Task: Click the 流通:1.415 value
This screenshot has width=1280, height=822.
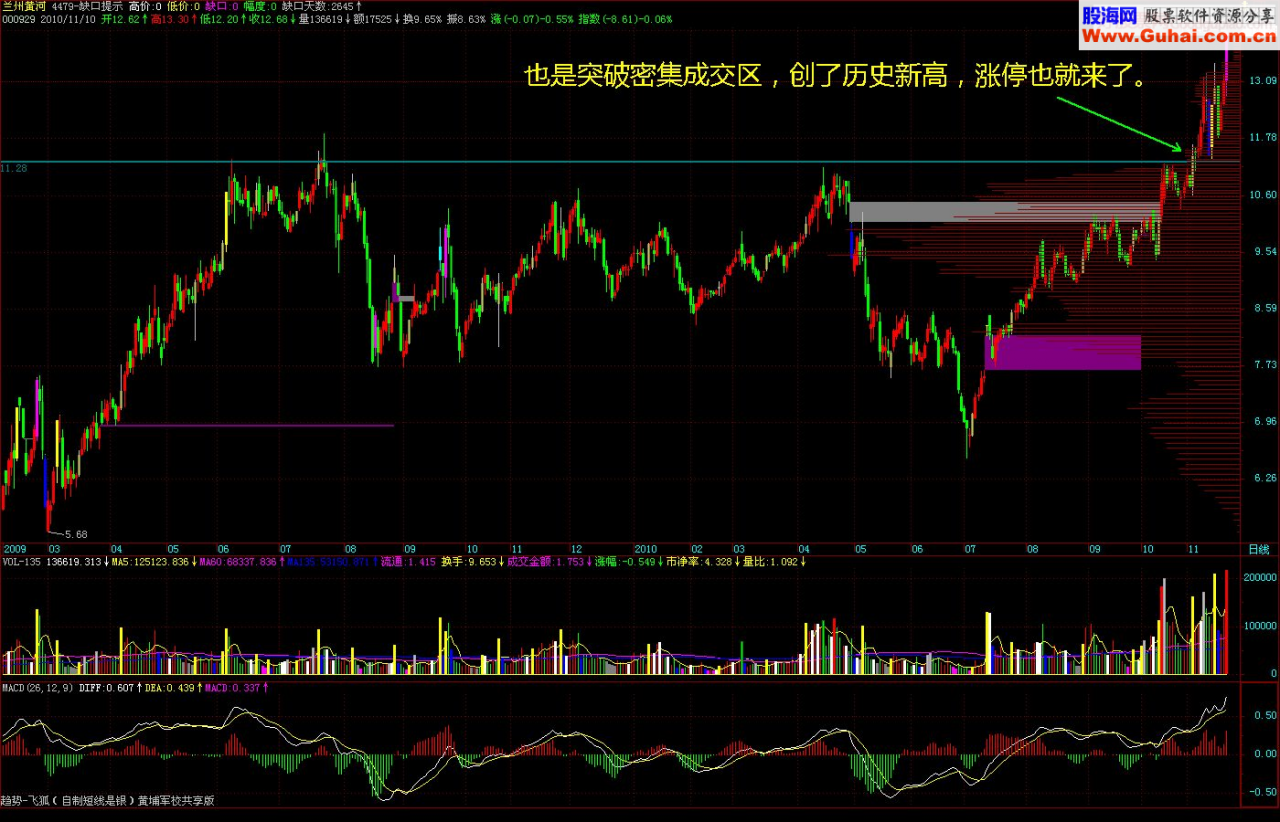Action: (x=410, y=562)
